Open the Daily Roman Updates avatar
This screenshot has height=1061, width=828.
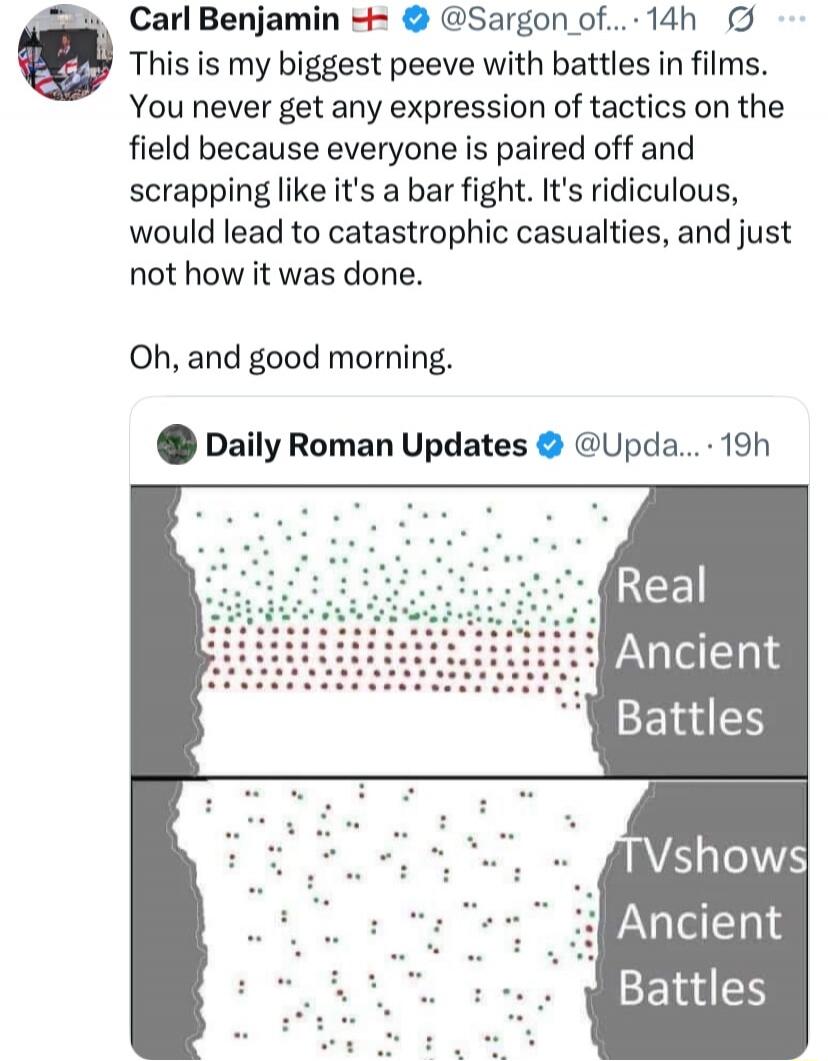[x=177, y=446]
